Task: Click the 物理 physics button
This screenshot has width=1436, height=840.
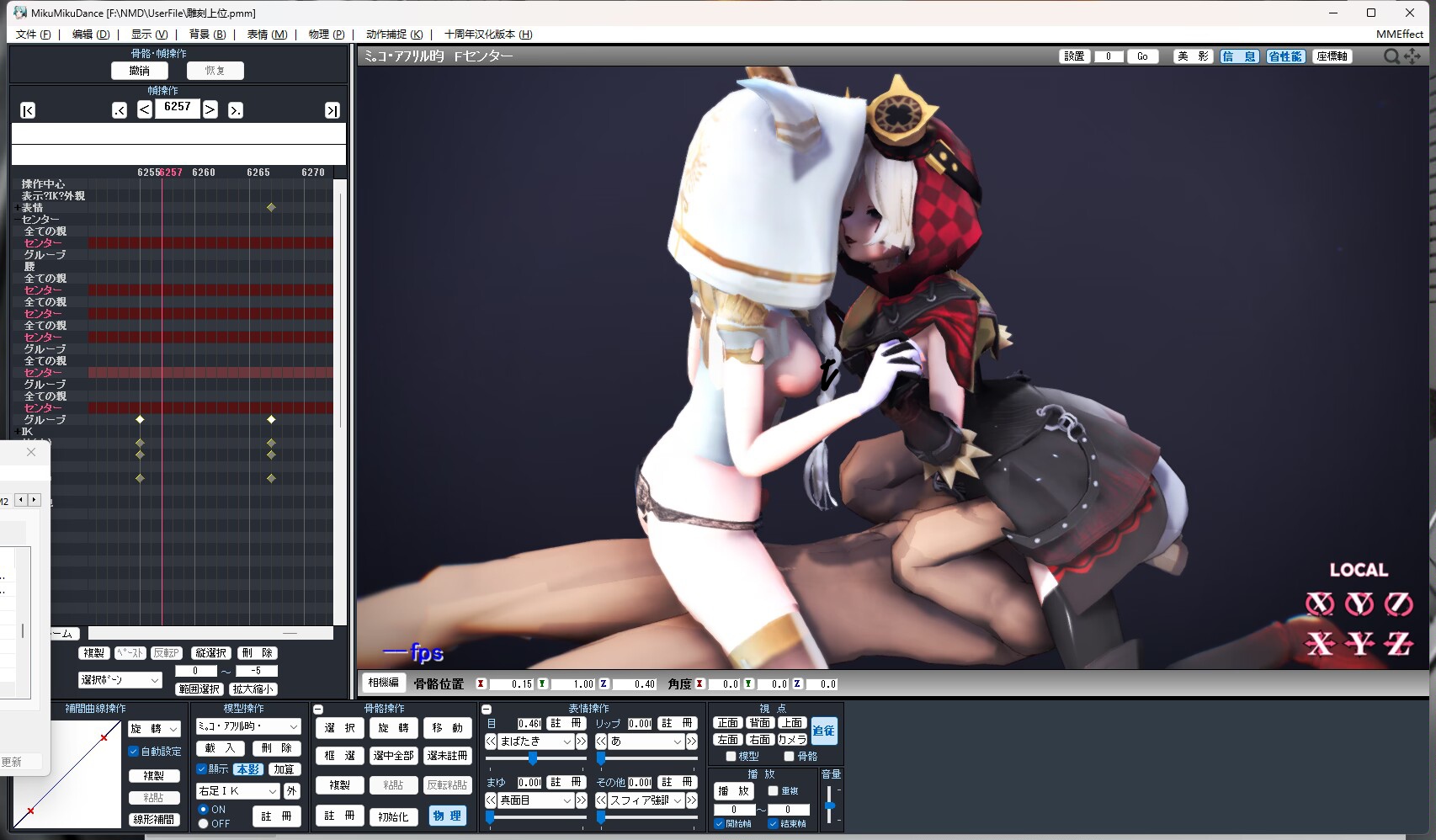Action: [x=447, y=816]
